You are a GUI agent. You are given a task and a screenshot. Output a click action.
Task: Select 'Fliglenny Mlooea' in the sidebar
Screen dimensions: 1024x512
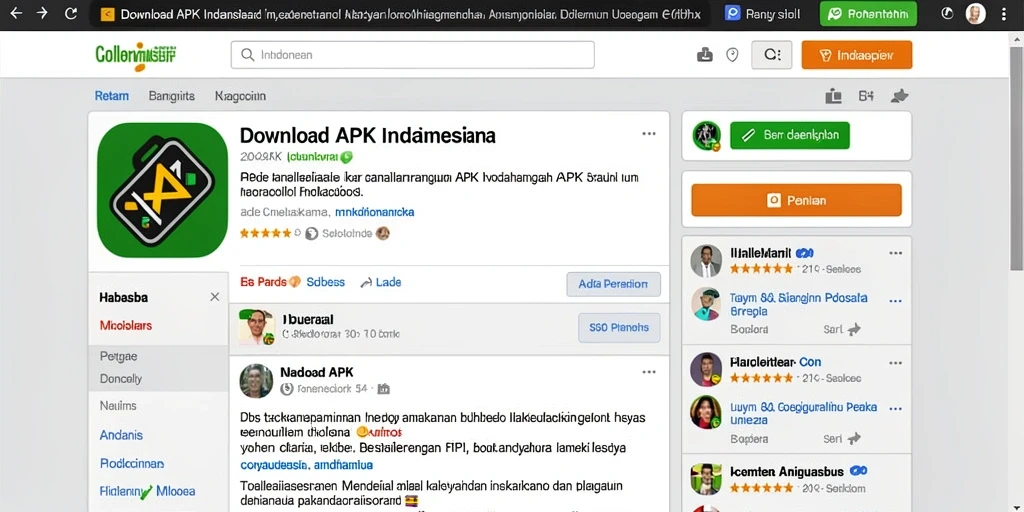point(147,491)
